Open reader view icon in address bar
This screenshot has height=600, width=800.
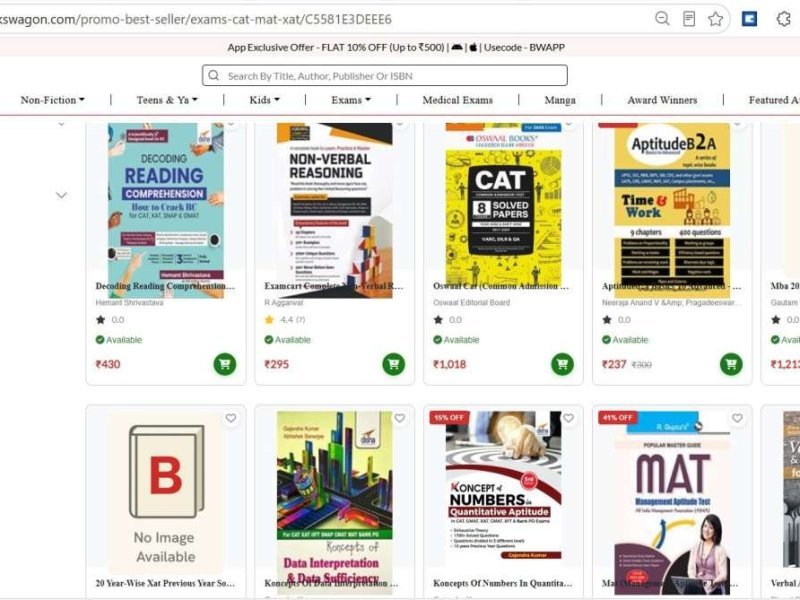(689, 19)
